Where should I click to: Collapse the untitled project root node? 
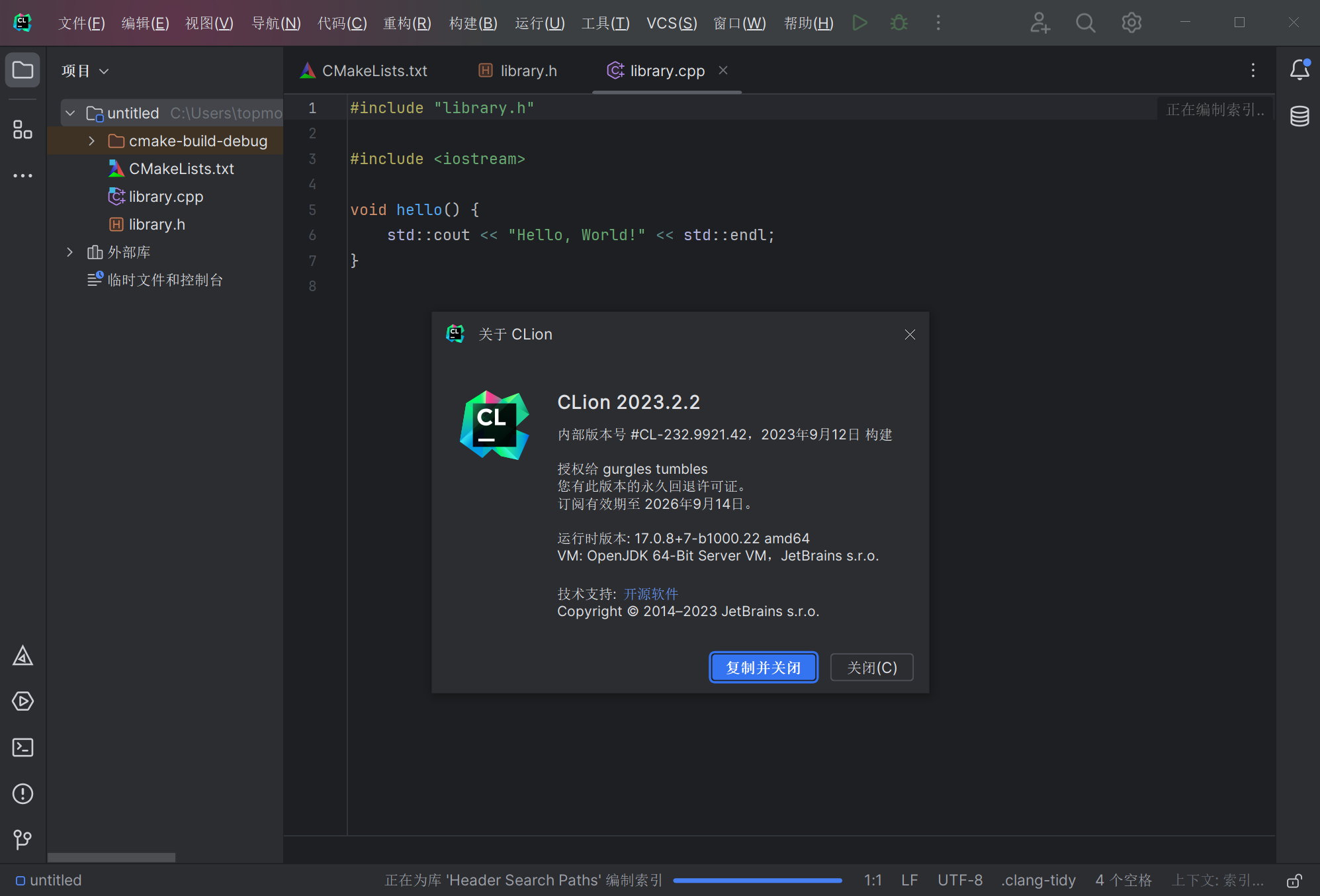(70, 113)
